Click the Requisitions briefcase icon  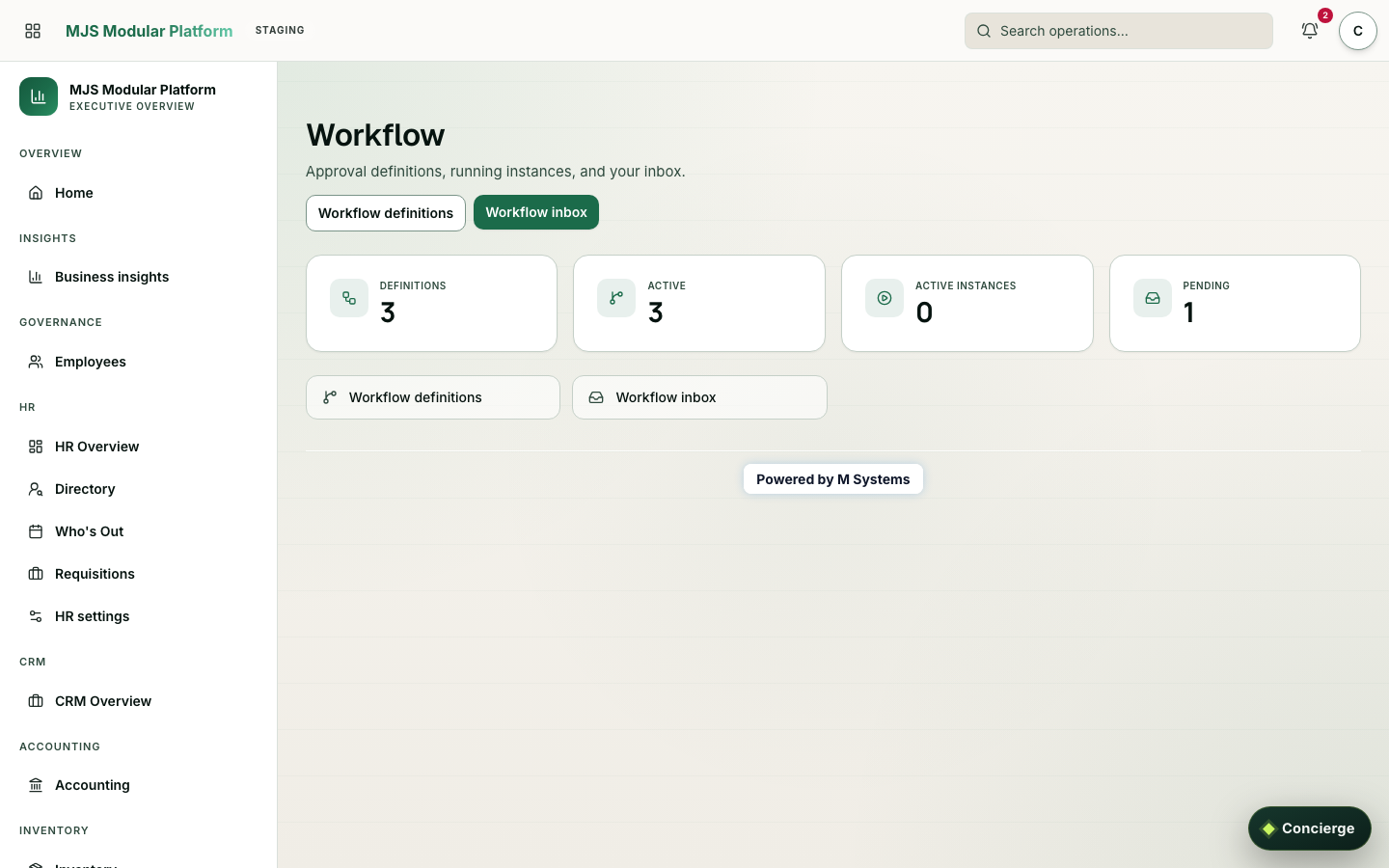point(36,574)
